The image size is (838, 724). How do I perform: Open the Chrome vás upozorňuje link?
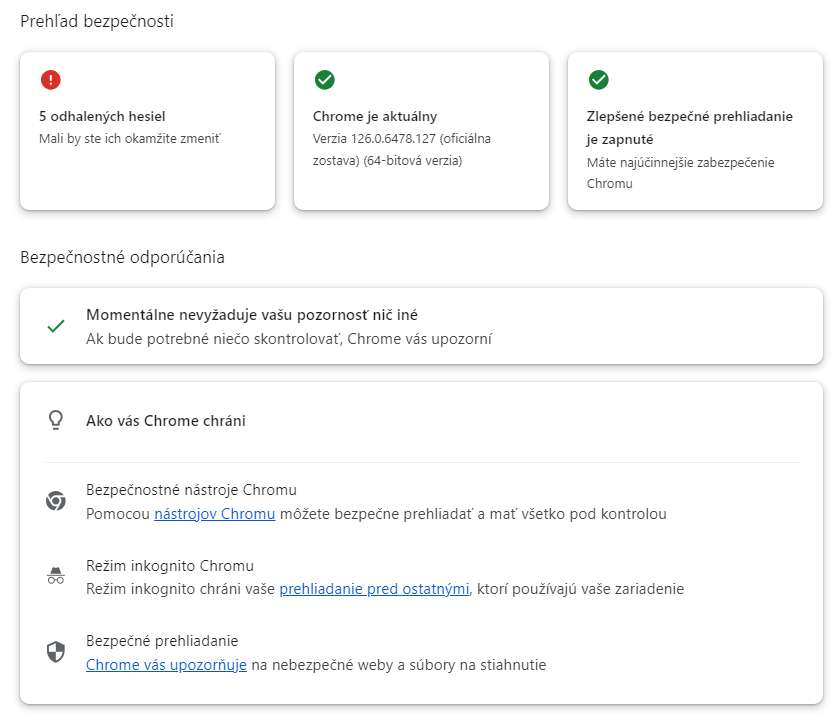tap(166, 665)
